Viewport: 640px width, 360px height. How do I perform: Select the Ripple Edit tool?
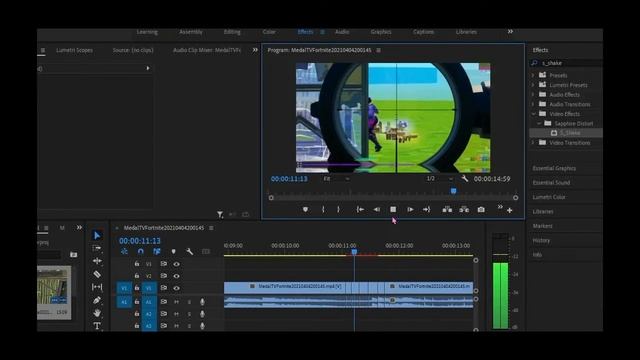tap(97, 261)
